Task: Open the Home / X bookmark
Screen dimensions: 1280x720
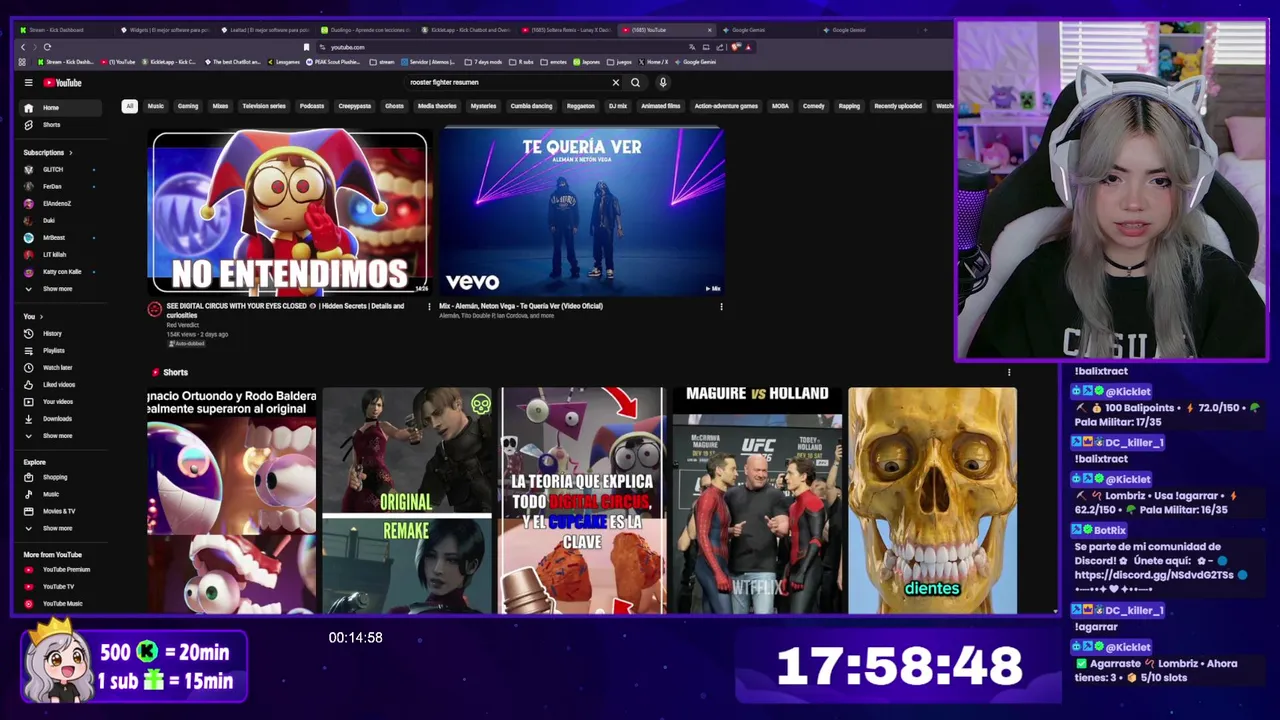Action: point(654,62)
